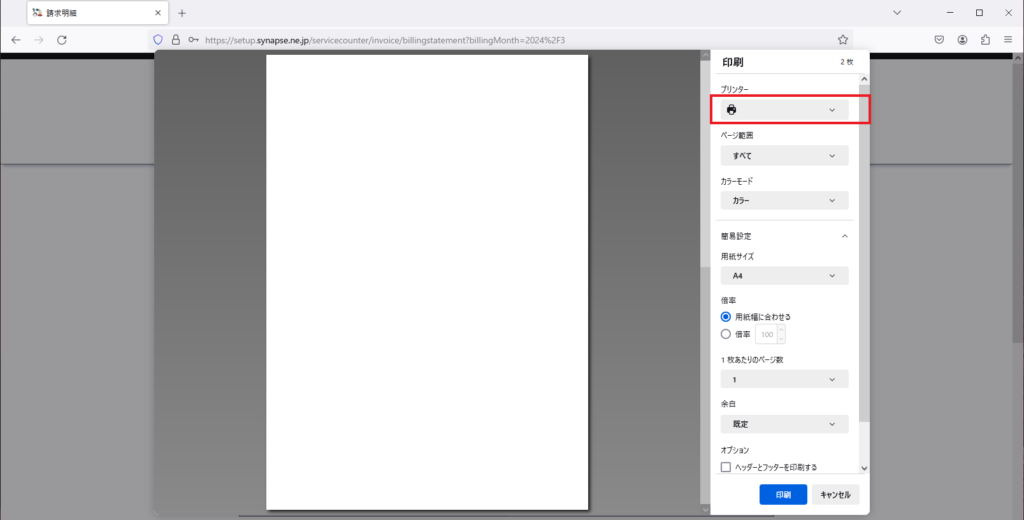The width and height of the screenshot is (1024, 520).
Task: View site security via padlock icon
Action: pos(176,40)
